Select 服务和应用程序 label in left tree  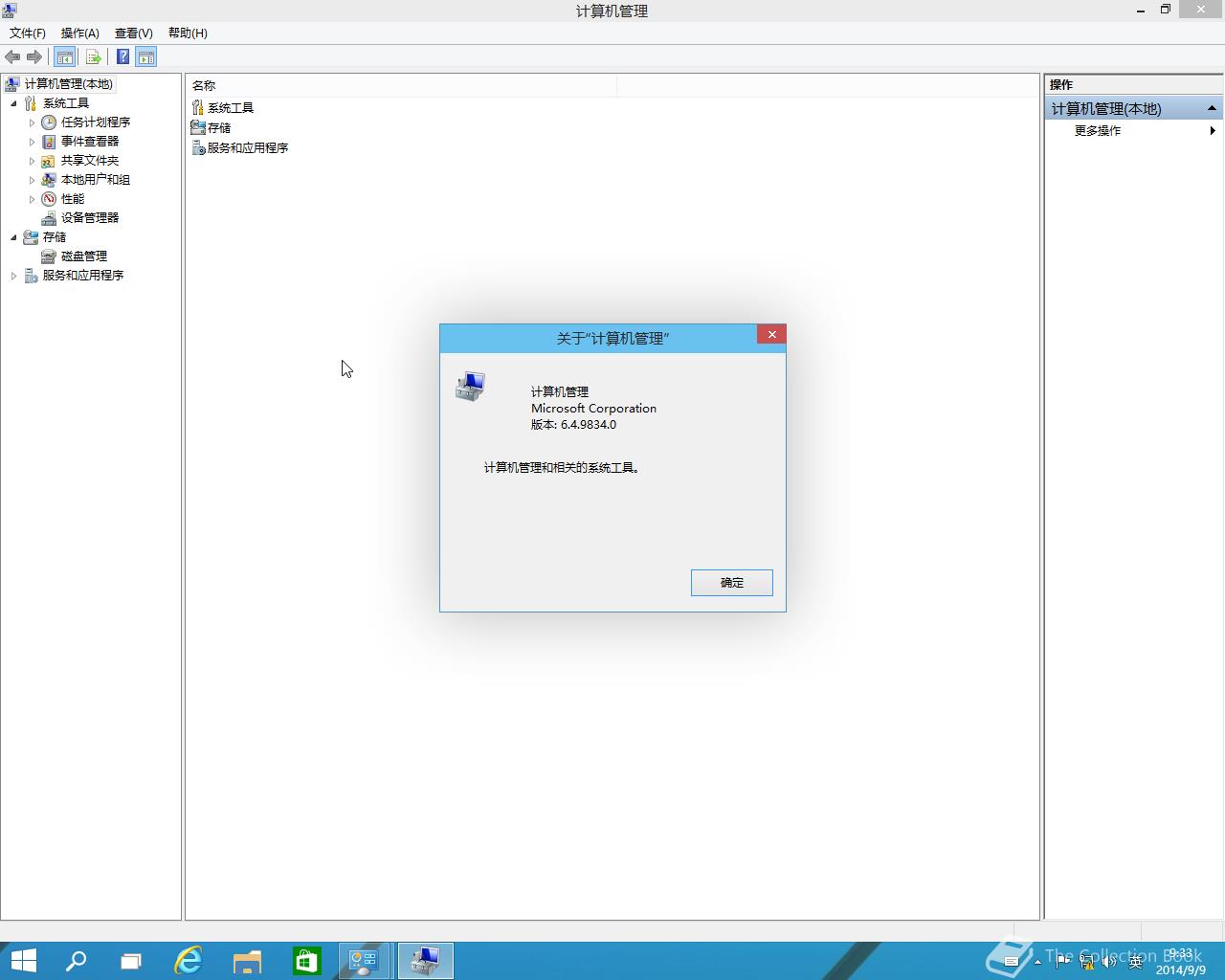point(83,276)
